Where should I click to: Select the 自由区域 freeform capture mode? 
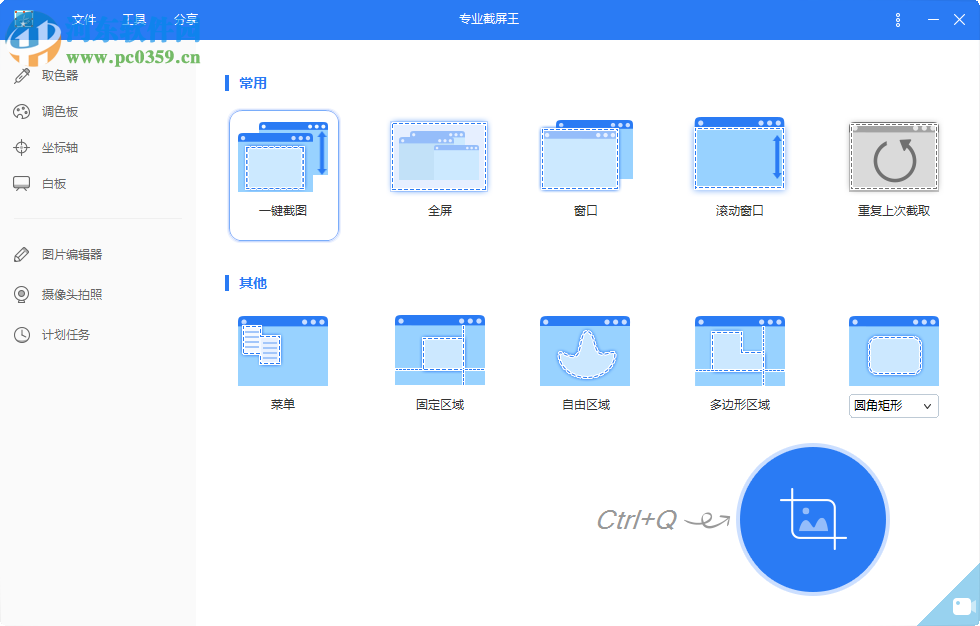coord(585,350)
